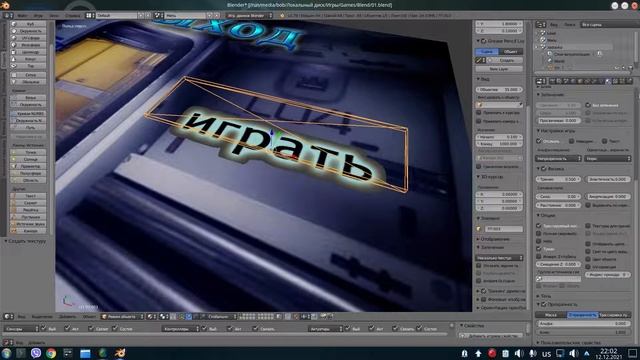640x360 pixels.
Task: Toggle Невидим checkbox in game settings
Action: 572,141
